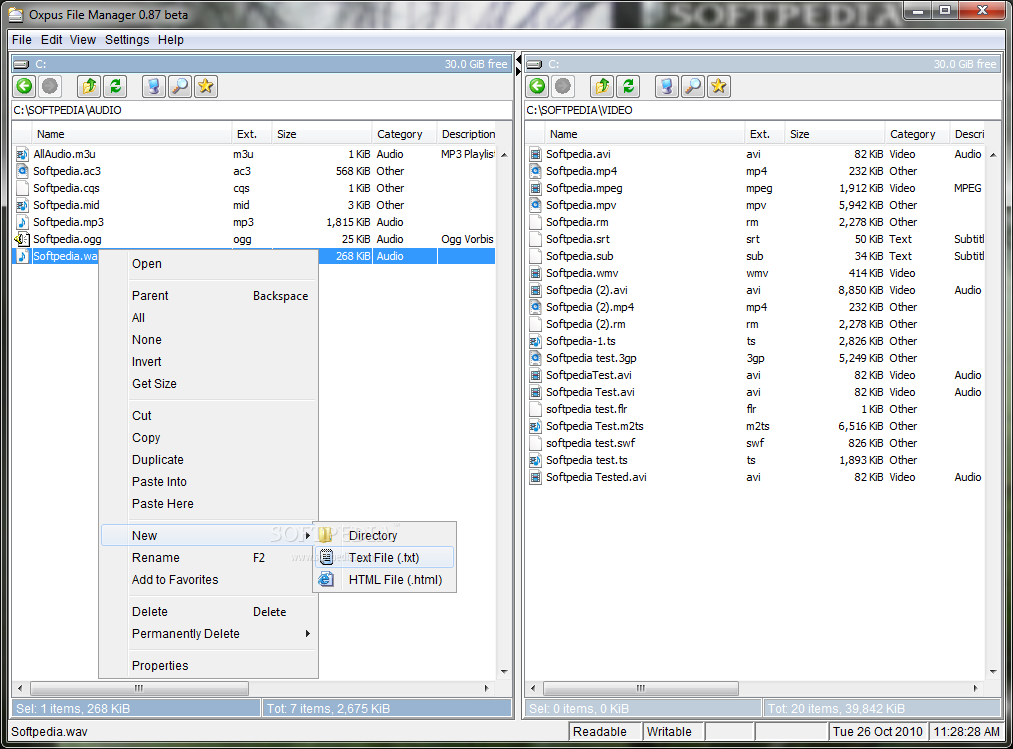Click the right pane grey Forward button

(563, 86)
